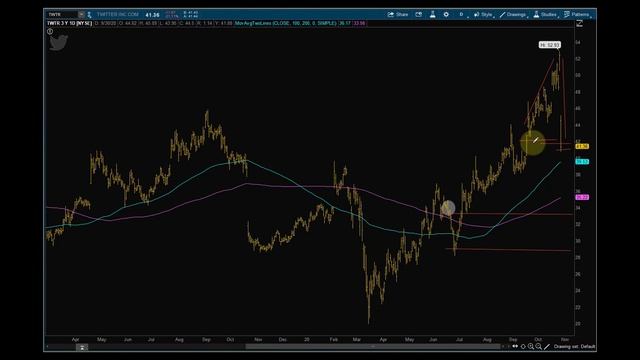The width and height of the screenshot is (640, 360).
Task: Open the D timeframe dropdown
Action: (x=463, y=15)
